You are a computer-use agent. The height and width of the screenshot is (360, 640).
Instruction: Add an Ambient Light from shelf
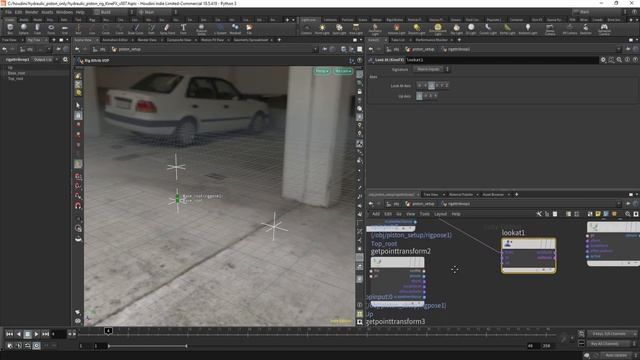pyautogui.click(x=528, y=29)
